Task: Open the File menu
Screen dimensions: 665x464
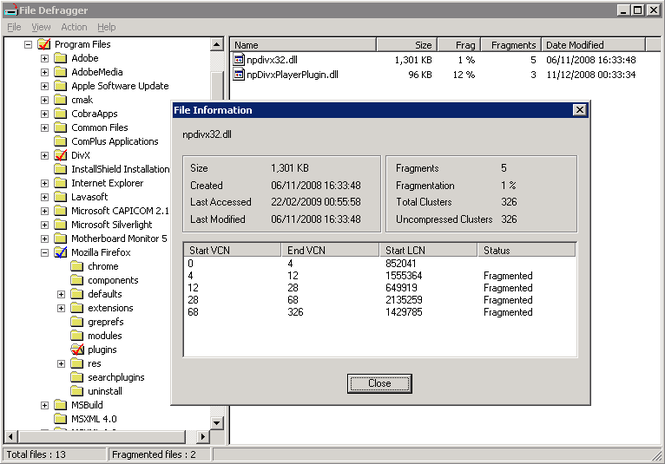Action: (14, 27)
